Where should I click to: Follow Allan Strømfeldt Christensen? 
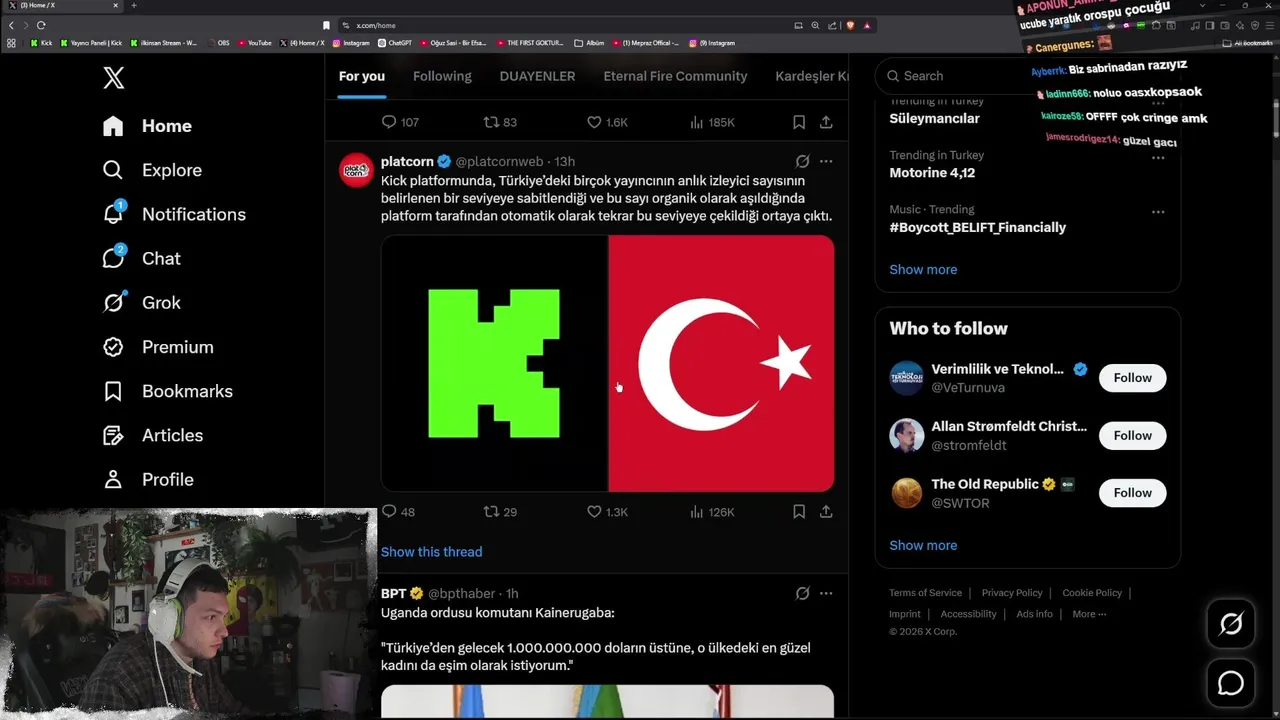pos(1133,435)
